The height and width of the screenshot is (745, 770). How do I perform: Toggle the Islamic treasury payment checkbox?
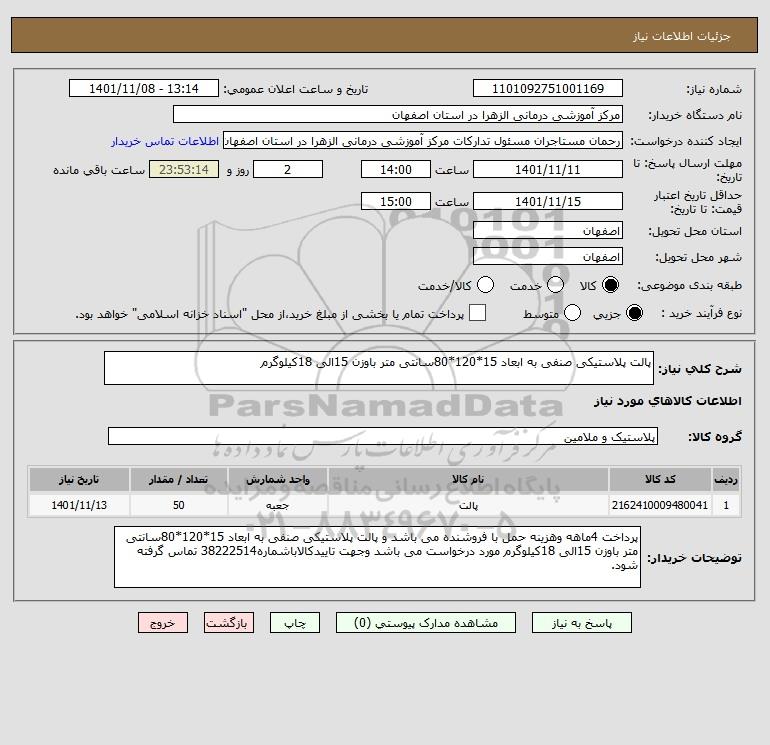(477, 313)
